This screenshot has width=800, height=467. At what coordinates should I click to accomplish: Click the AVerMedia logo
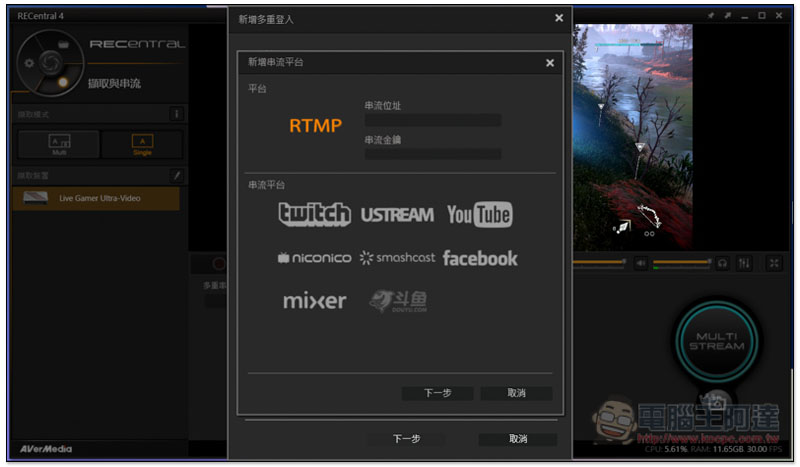tap(46, 449)
